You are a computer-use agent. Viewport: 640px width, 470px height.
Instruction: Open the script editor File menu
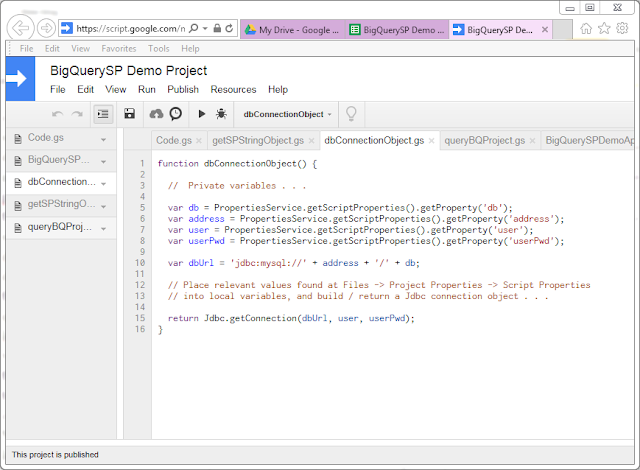point(58,89)
